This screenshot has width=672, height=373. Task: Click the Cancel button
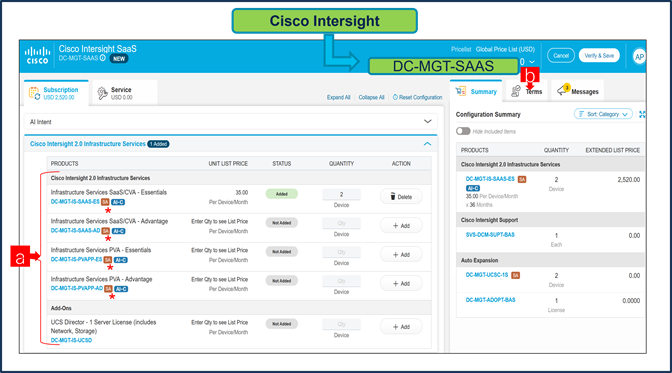(x=561, y=56)
